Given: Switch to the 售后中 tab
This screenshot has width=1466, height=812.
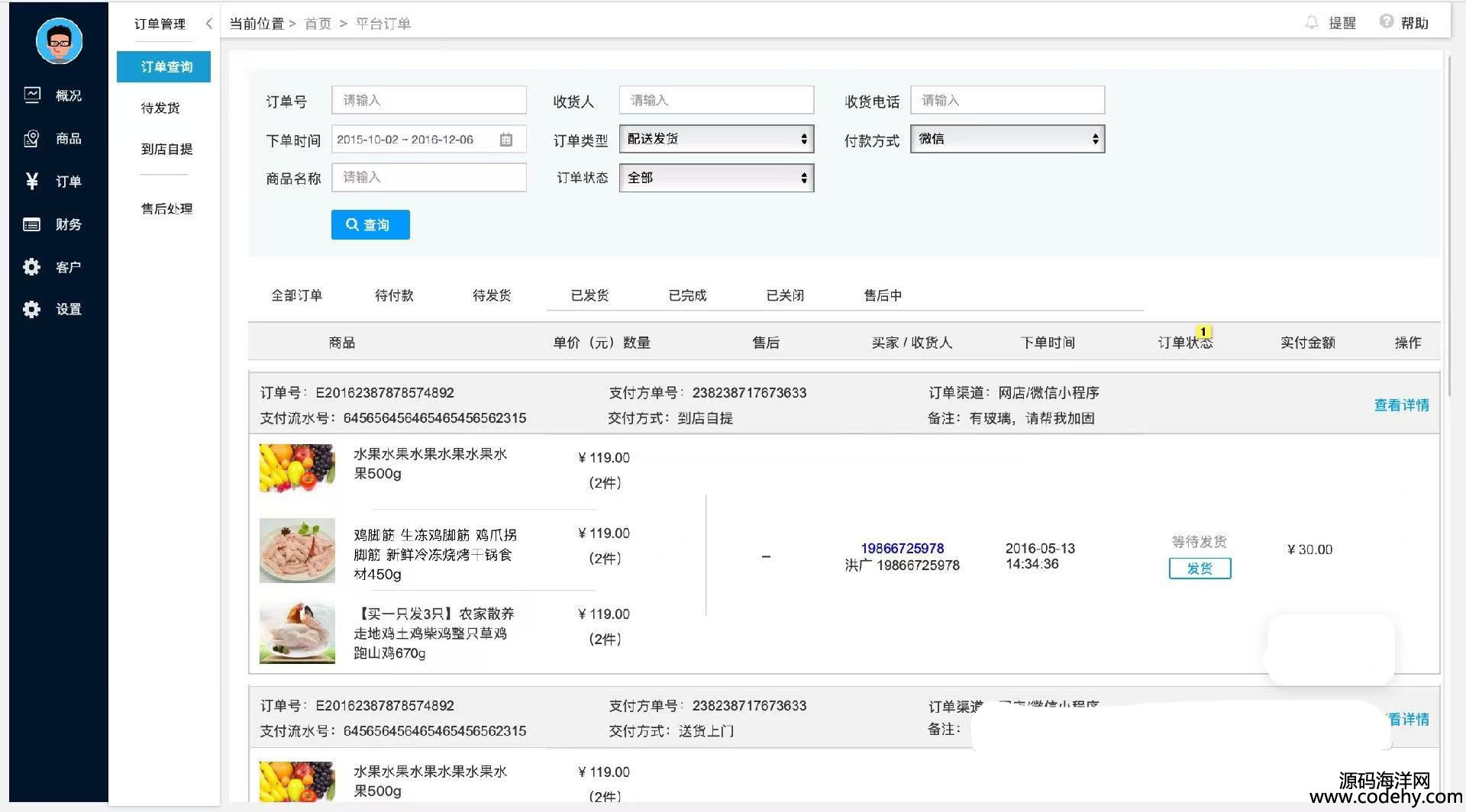Looking at the screenshot, I should click(x=883, y=295).
